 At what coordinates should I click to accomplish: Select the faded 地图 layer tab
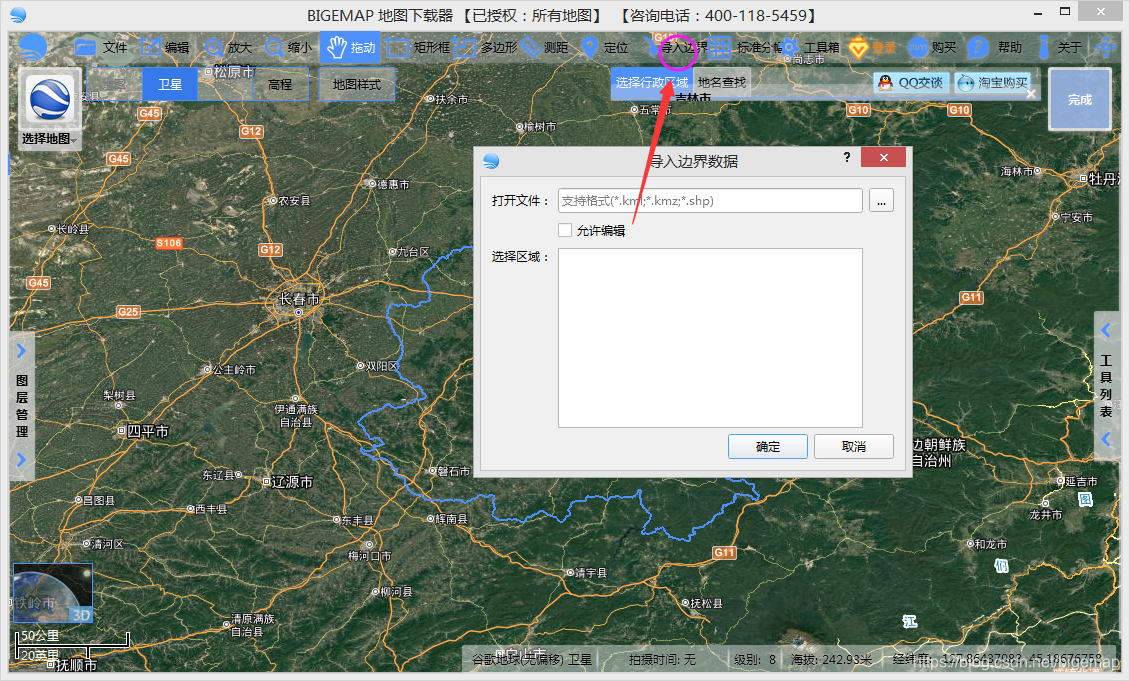pyautogui.click(x=115, y=84)
